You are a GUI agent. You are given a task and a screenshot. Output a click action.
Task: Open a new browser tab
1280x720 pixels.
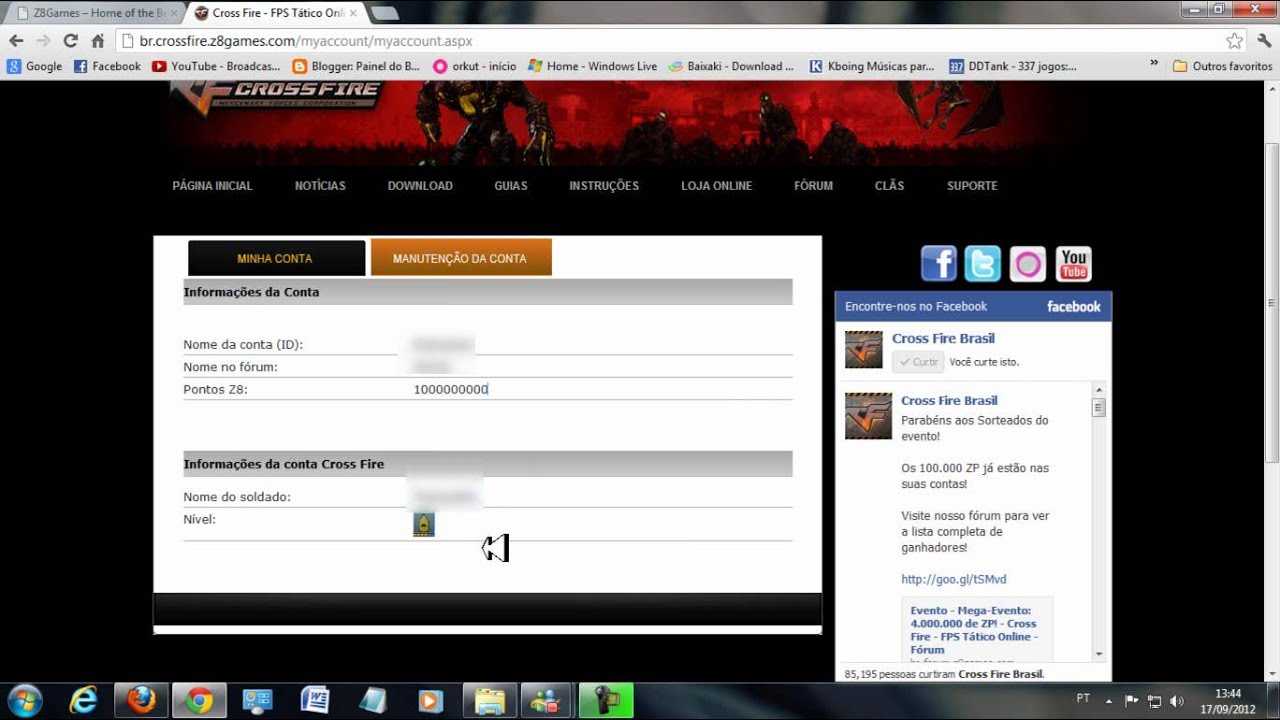(384, 13)
